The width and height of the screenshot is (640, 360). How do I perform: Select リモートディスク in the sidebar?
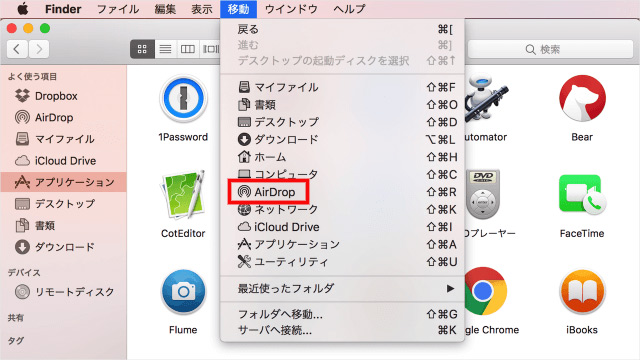pos(63,292)
